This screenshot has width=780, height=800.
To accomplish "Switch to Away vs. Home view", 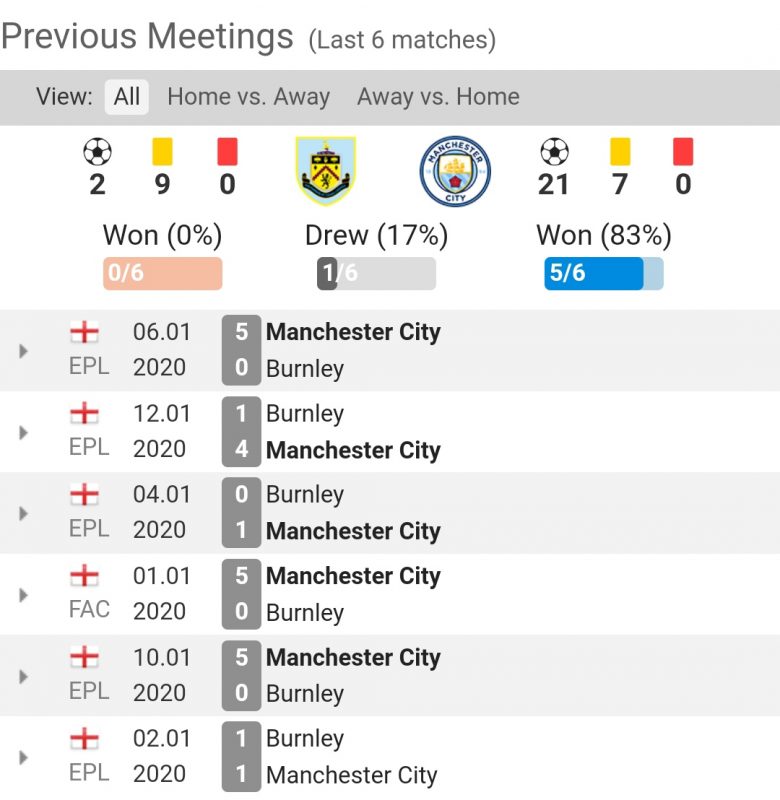I will pos(438,97).
